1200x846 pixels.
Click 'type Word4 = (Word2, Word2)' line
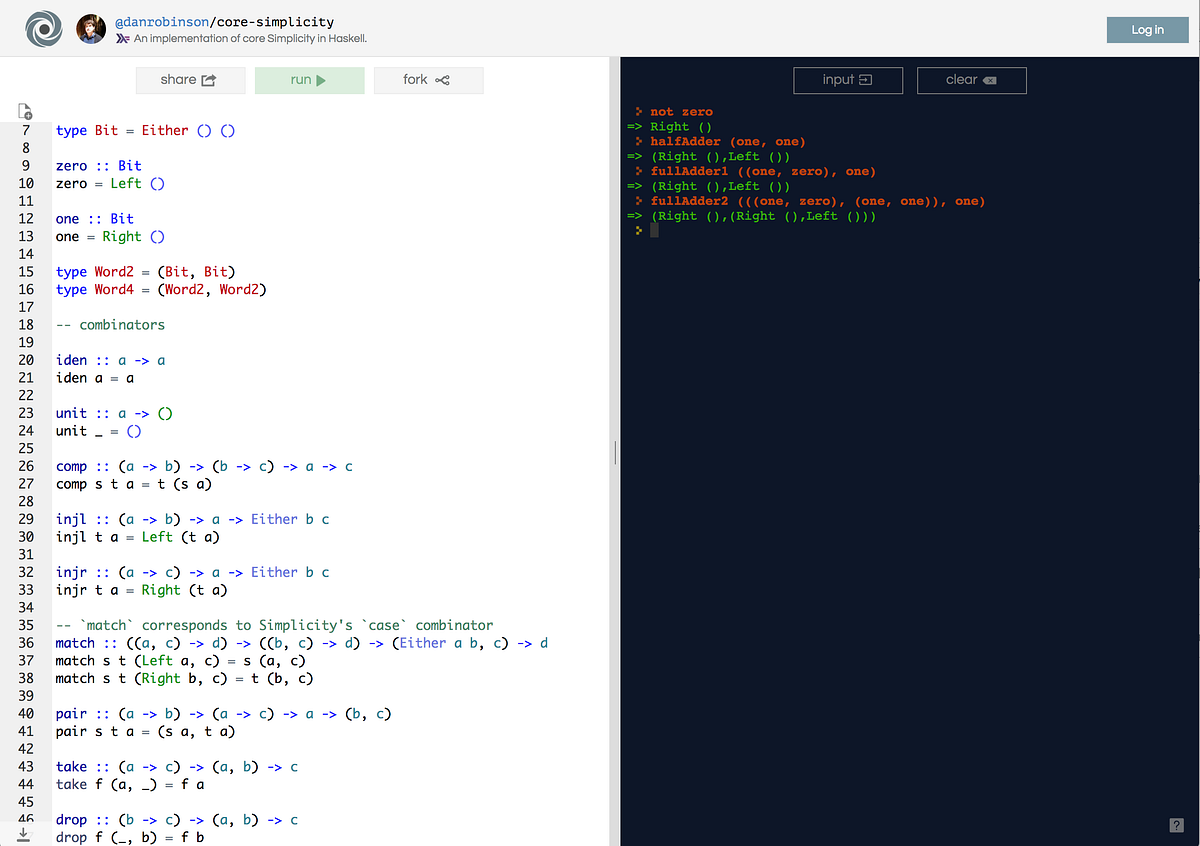click(161, 290)
